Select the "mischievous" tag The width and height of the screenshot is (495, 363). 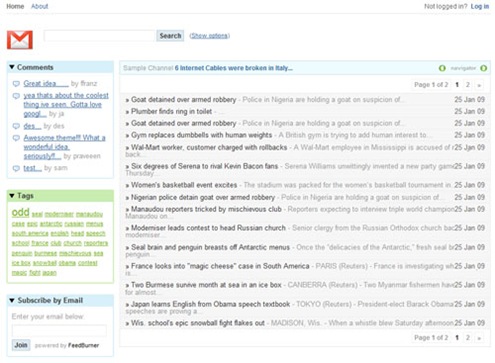75,254
